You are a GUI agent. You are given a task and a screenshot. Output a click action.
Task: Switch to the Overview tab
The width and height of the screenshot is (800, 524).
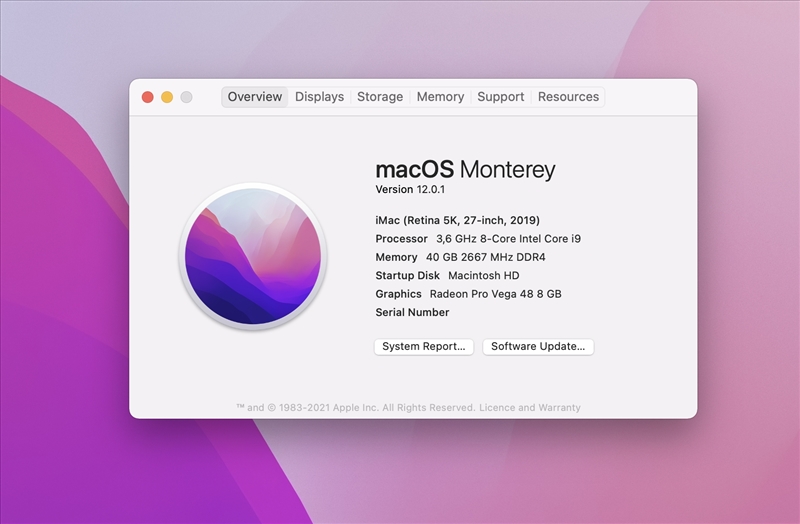coord(255,97)
